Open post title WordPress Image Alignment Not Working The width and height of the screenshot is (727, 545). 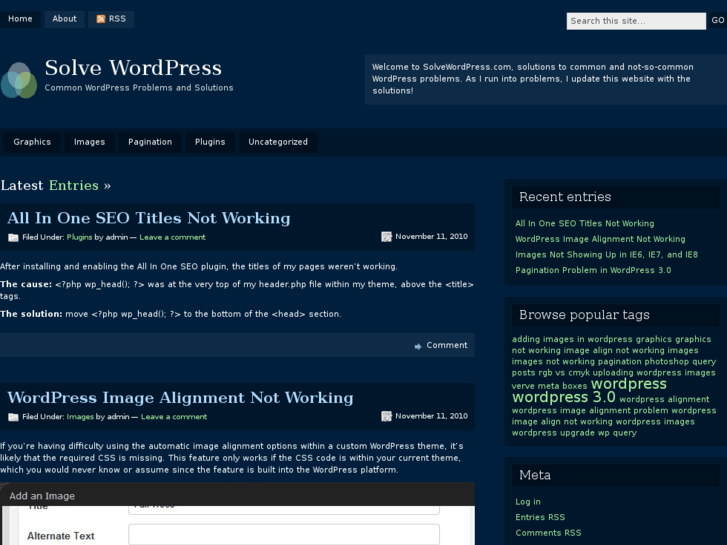click(180, 398)
